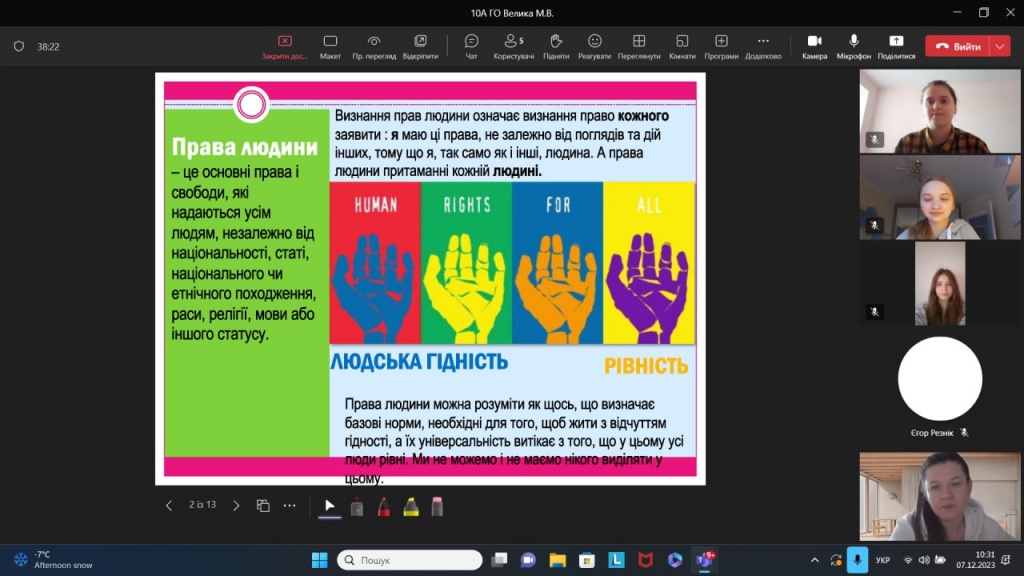Open the Переглянути view options menu

pyautogui.click(x=639, y=46)
